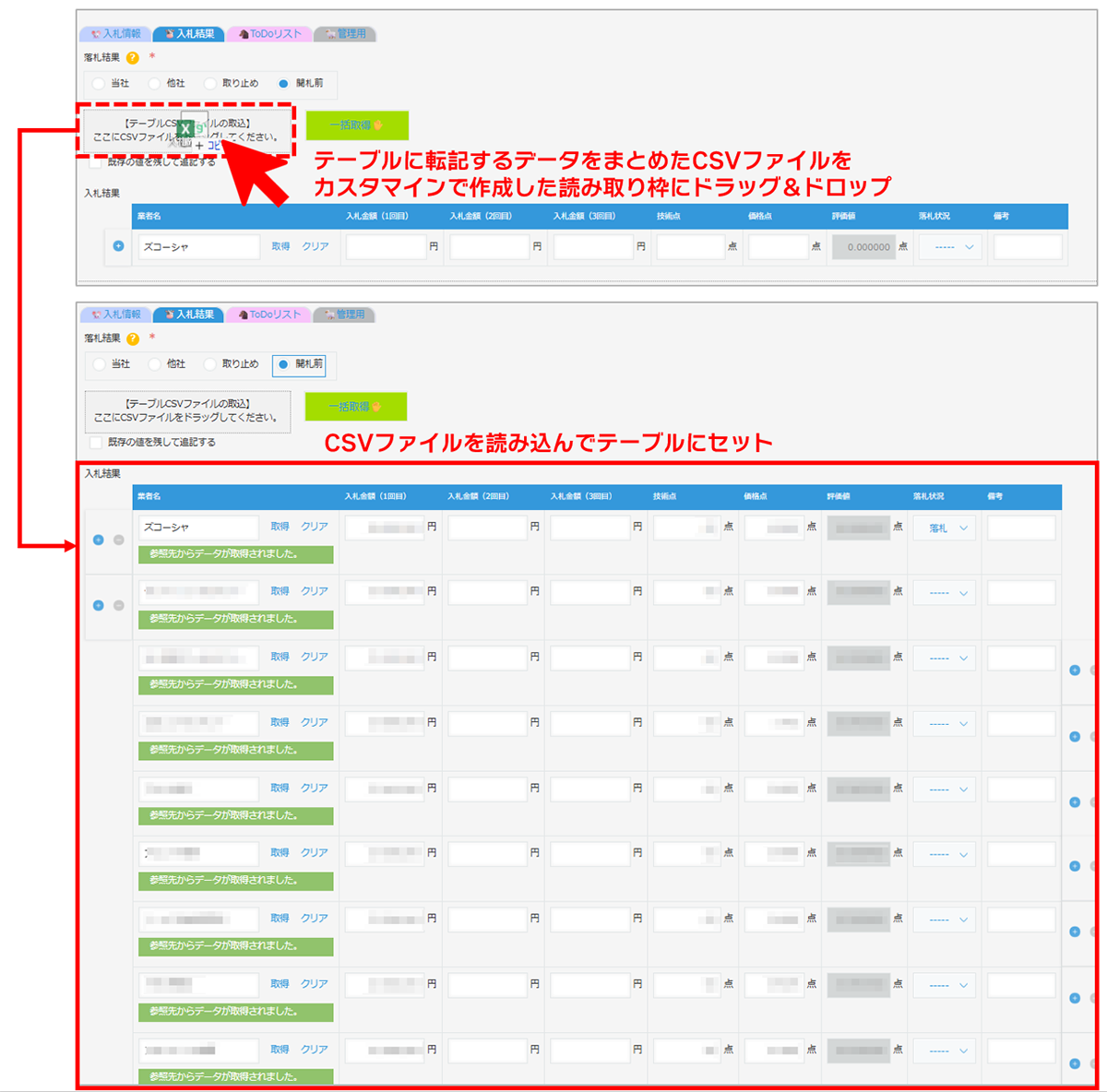1107x1092 pixels.
Task: Click the Excel file icon being dragged onto the CSV area
Action: (186, 128)
